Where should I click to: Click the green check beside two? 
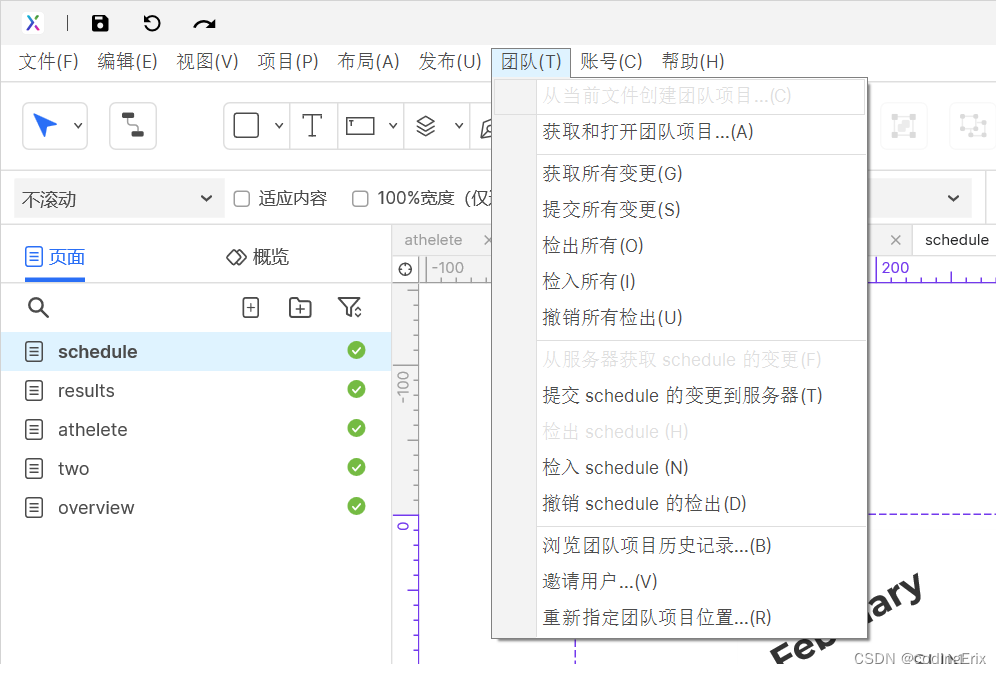click(357, 467)
